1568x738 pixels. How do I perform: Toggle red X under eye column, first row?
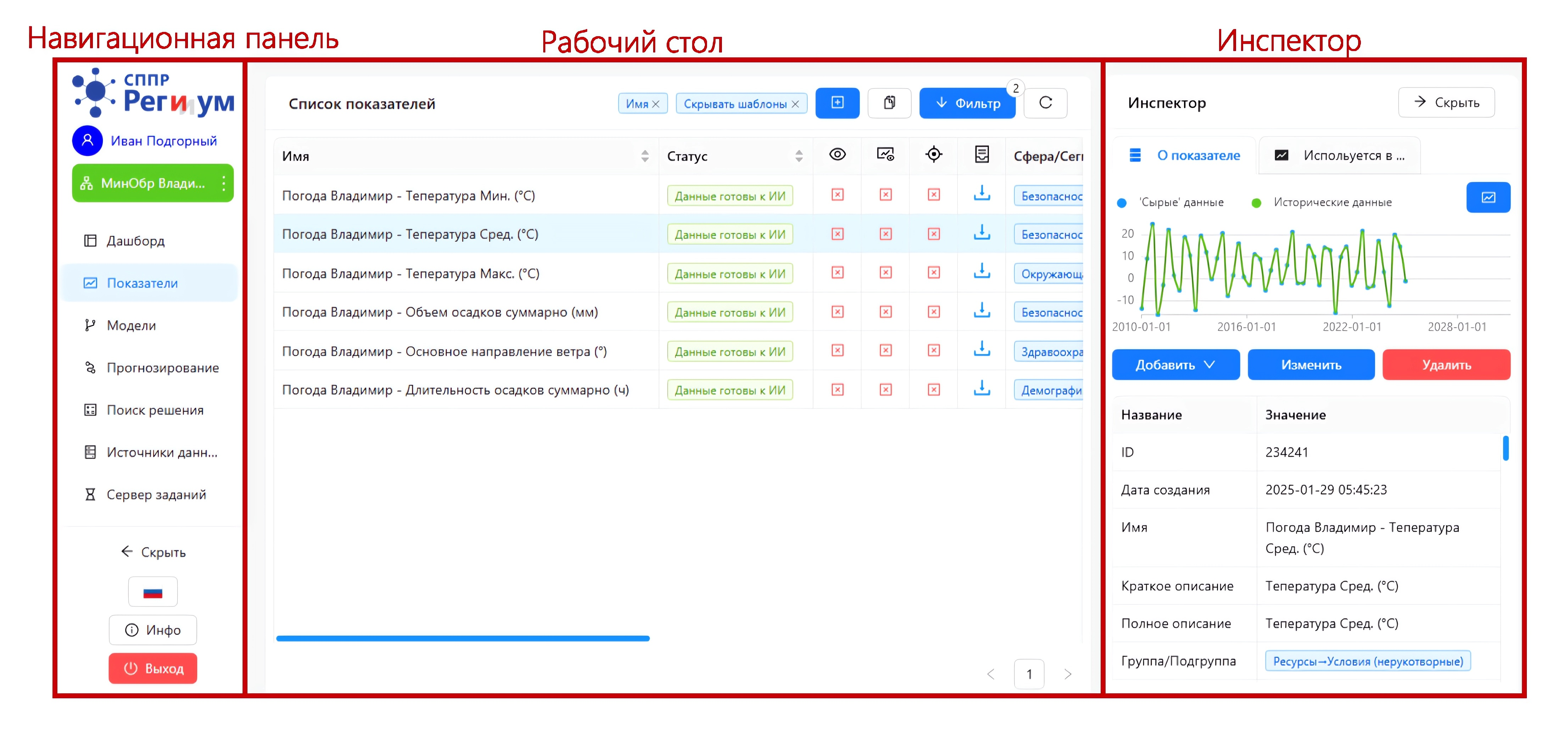[x=837, y=195]
